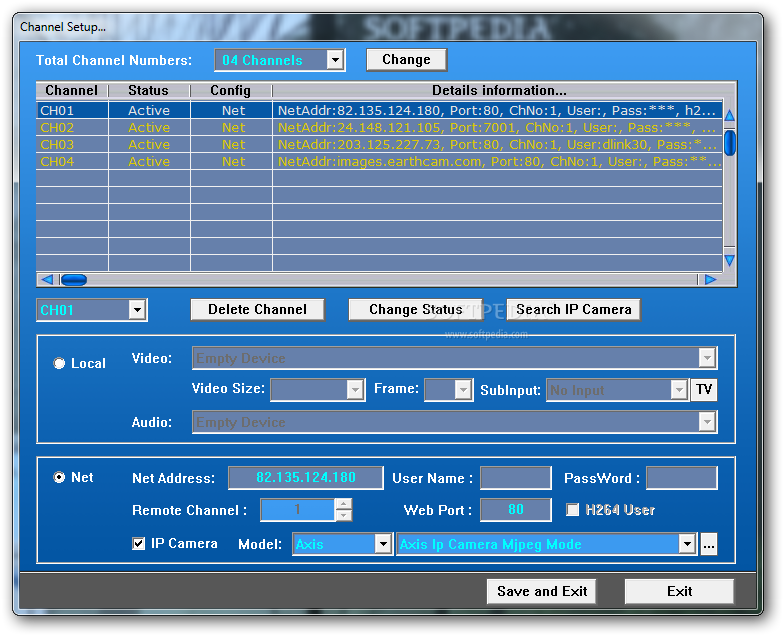Viewport: 784px width, 636px height.
Task: Select the CH04 channel row
Action: 379,162
